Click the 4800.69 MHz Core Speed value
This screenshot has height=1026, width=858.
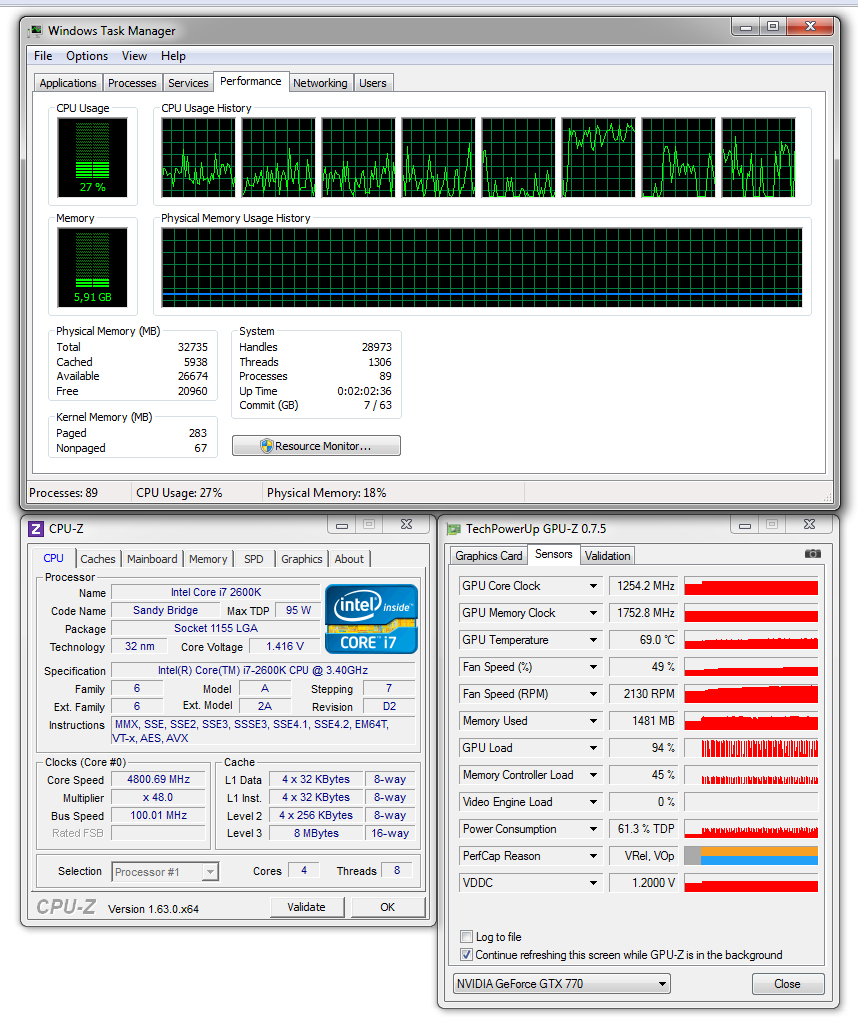158,779
